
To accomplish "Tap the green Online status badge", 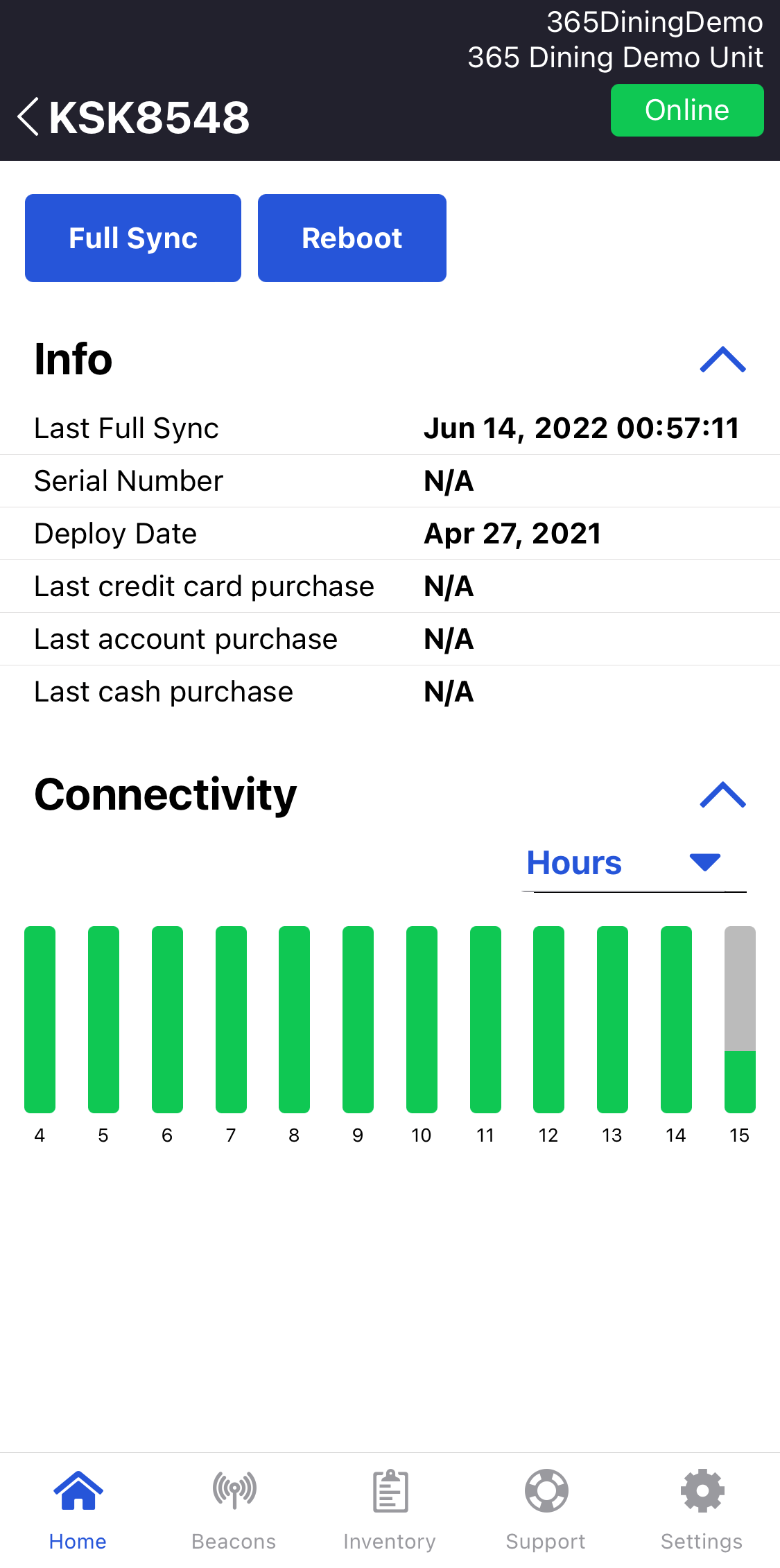I will [687, 110].
